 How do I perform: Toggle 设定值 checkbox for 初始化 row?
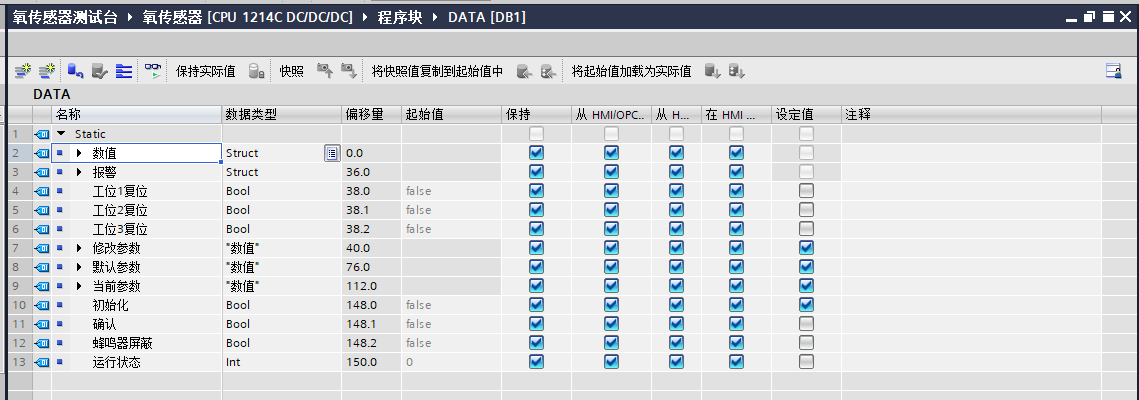pos(806,305)
